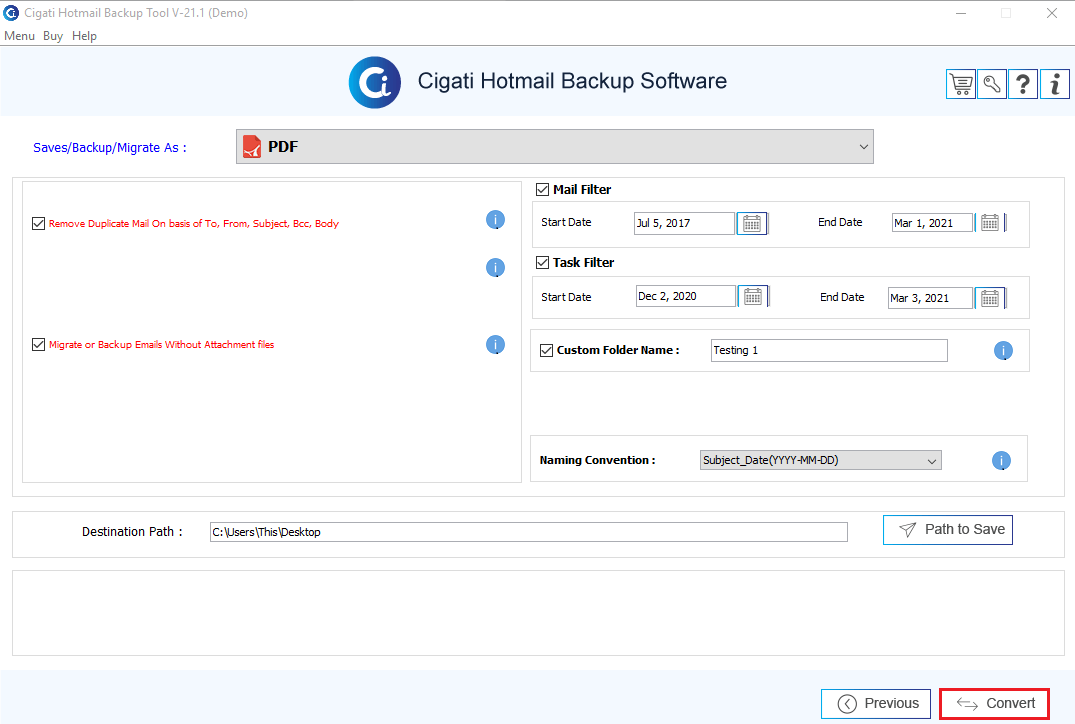Click info icon beside Custom Folder Name
Screen dimensions: 1075x724
click(1003, 350)
